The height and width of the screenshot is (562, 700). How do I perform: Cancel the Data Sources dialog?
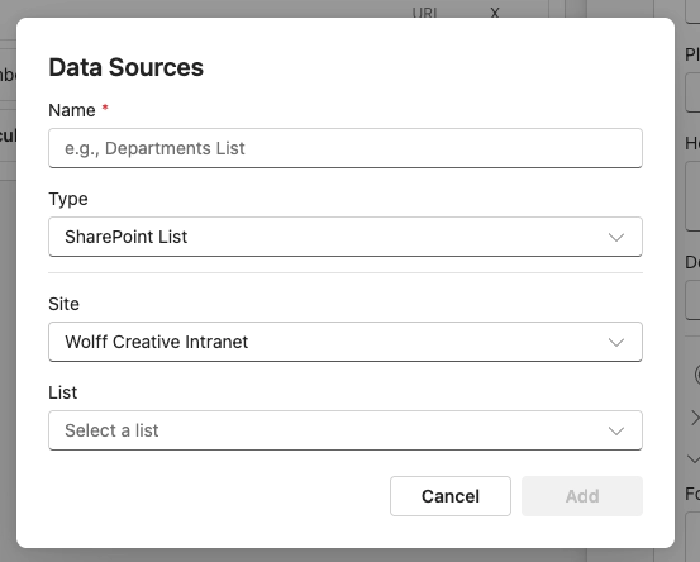tap(450, 496)
